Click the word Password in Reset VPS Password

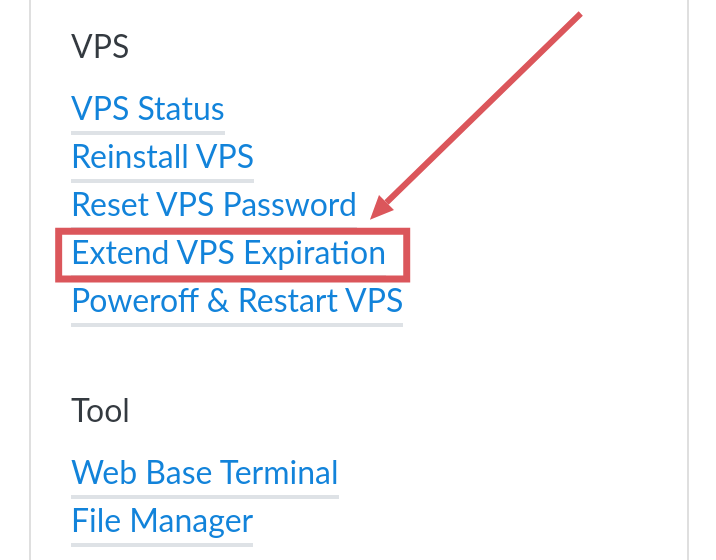point(290,205)
